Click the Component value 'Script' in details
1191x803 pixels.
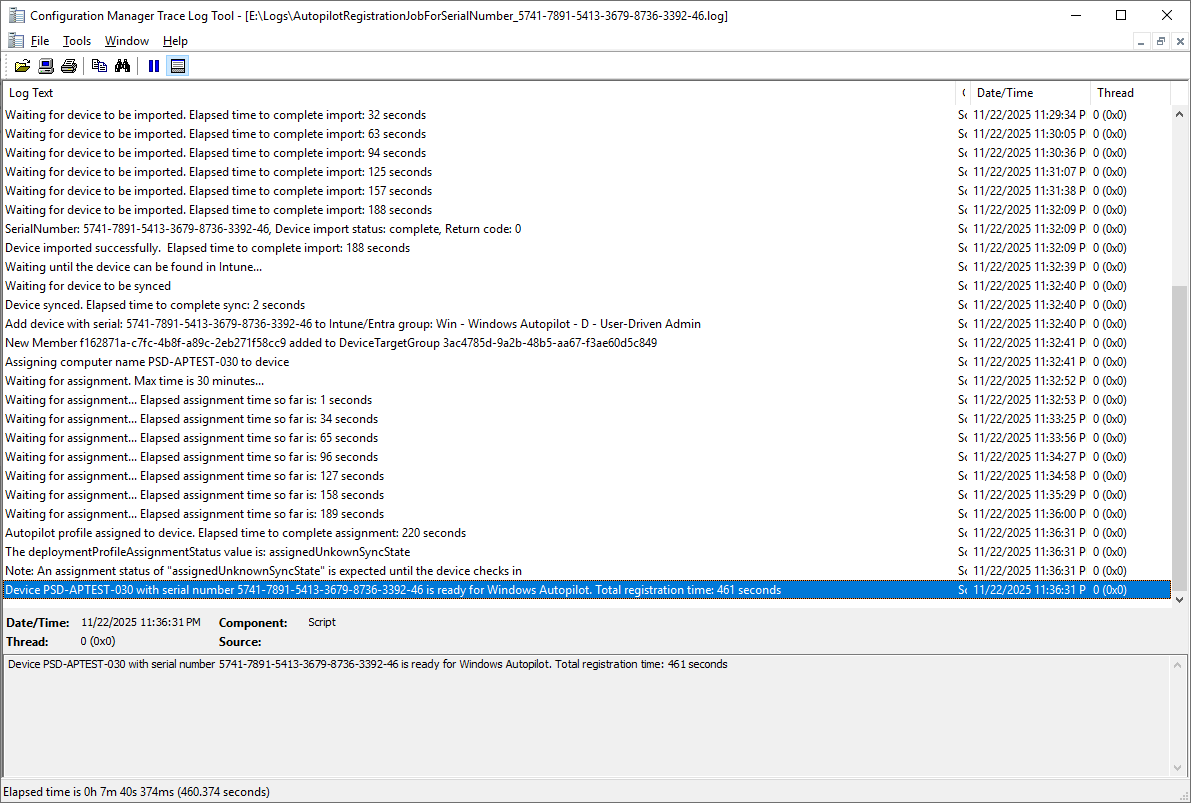(322, 622)
